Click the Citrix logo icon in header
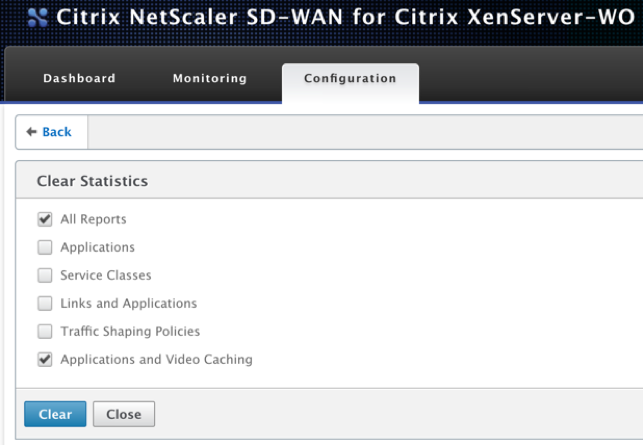Screen dimensions: 643x445 click(38, 18)
